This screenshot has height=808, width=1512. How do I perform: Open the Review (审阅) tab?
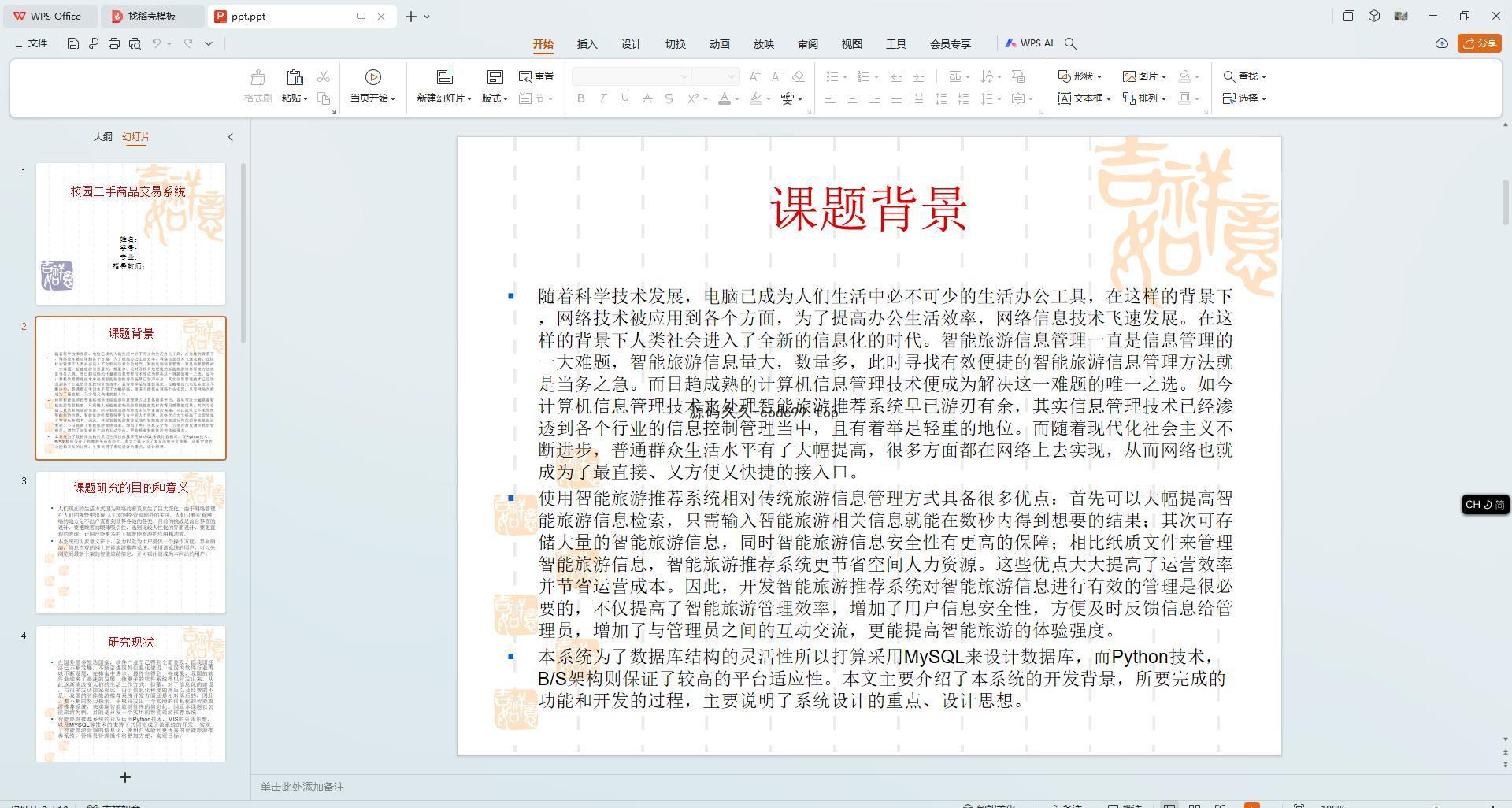click(808, 44)
